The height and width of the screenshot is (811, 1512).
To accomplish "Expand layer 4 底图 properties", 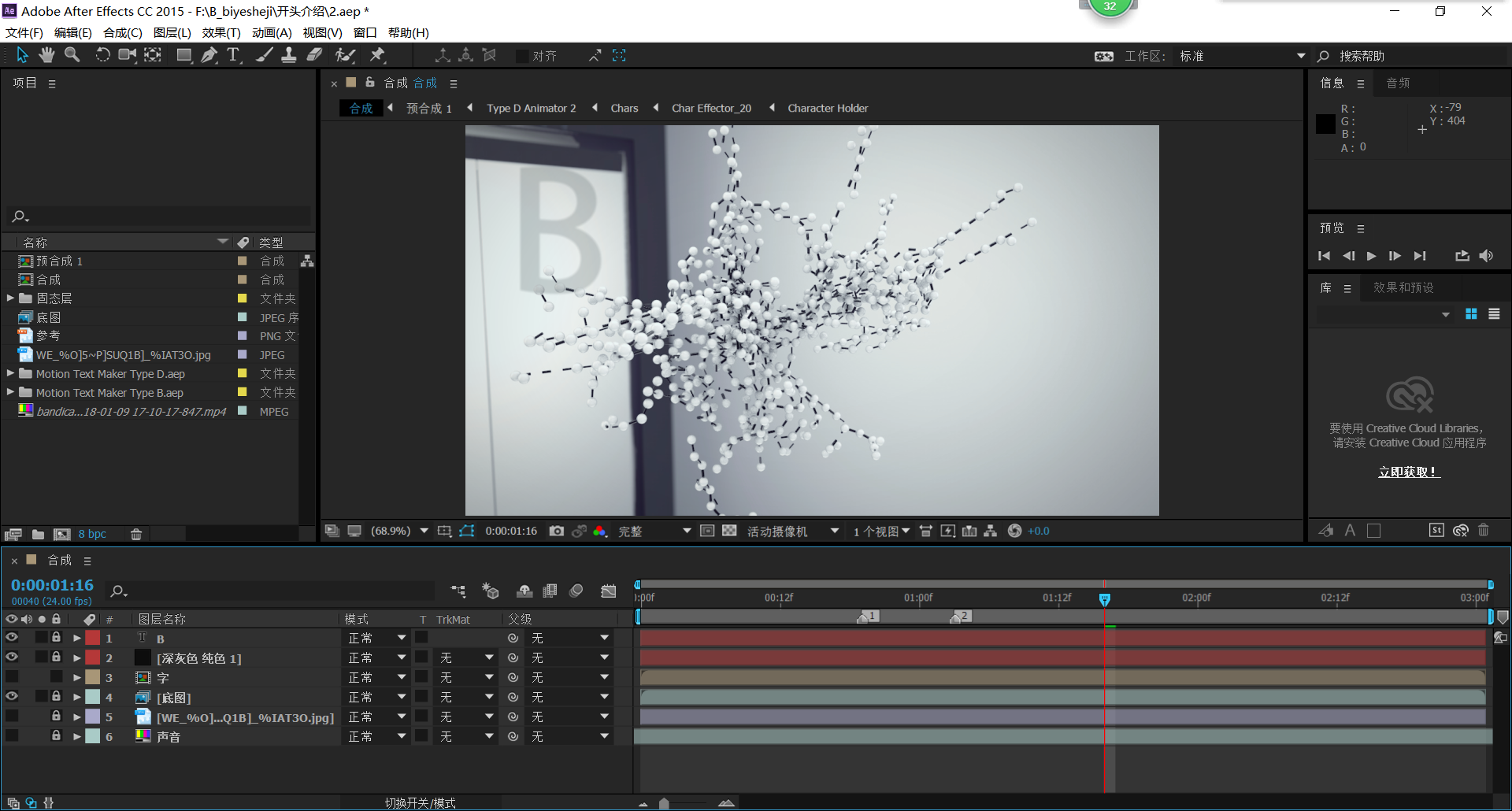I will click(x=77, y=698).
